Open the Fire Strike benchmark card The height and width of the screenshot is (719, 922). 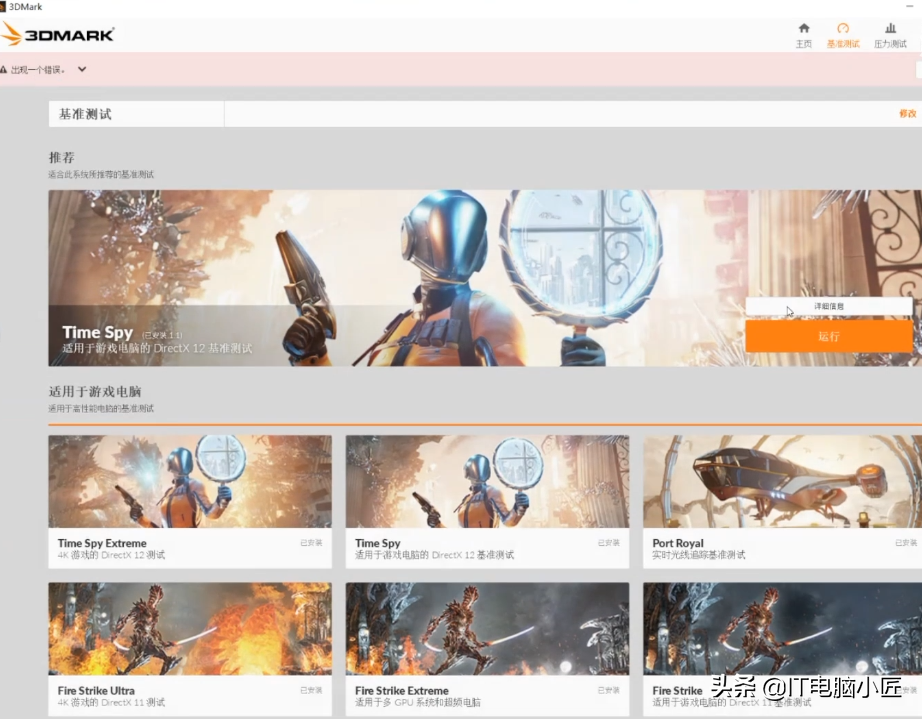[783, 649]
